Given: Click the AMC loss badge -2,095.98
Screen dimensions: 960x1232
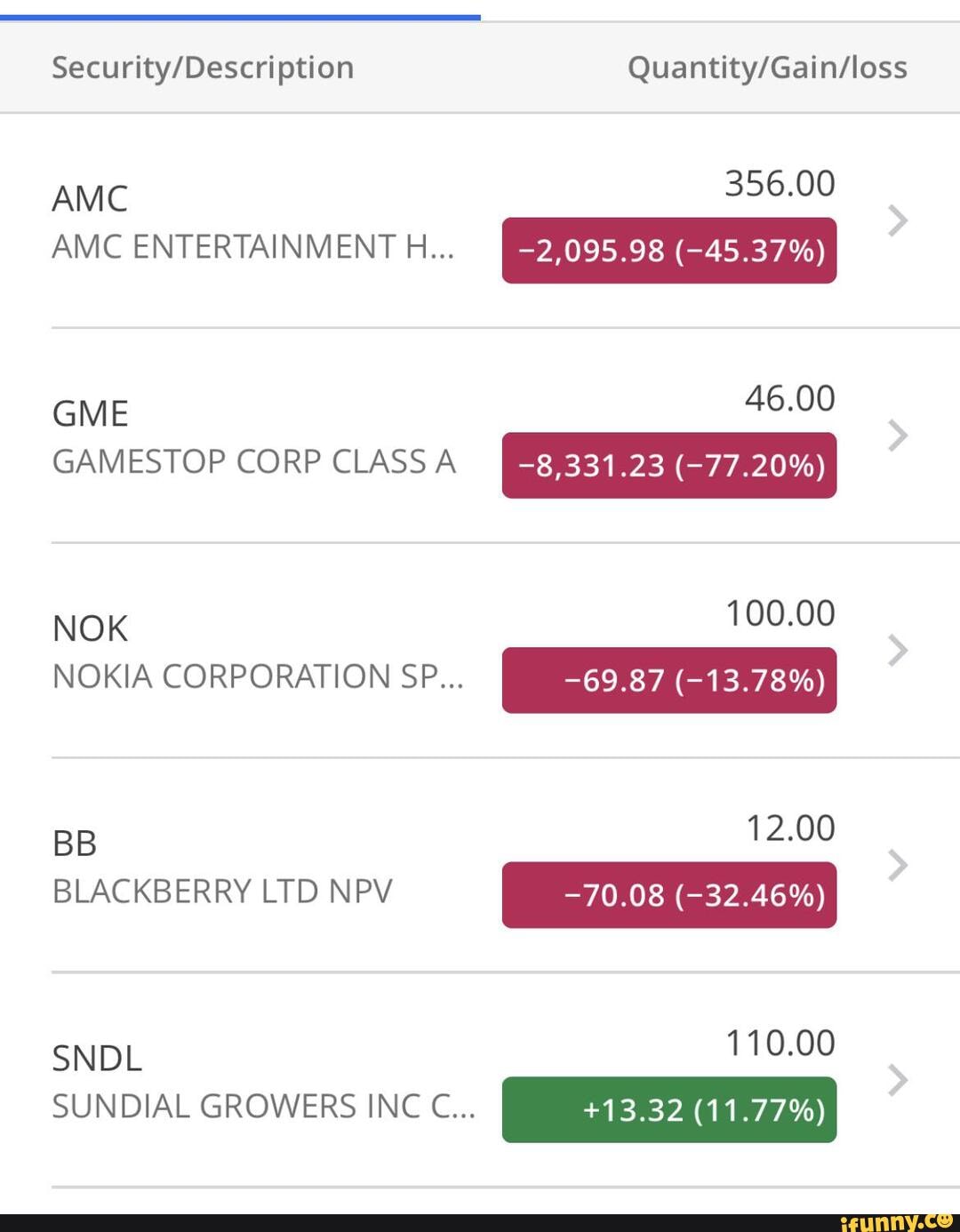Looking at the screenshot, I should (668, 251).
